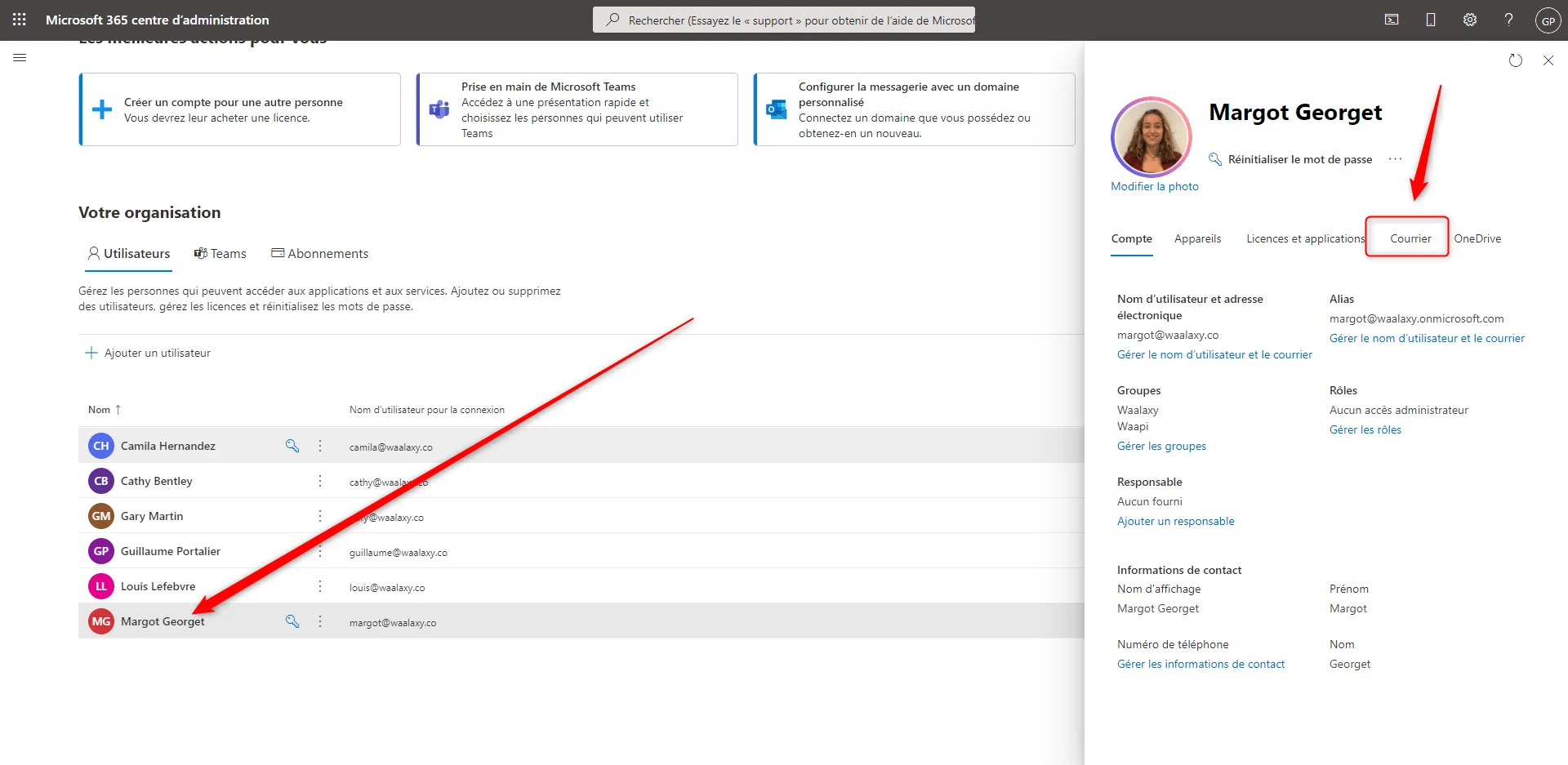
Task: Open more options for Louis Lefebvre
Action: pos(320,586)
